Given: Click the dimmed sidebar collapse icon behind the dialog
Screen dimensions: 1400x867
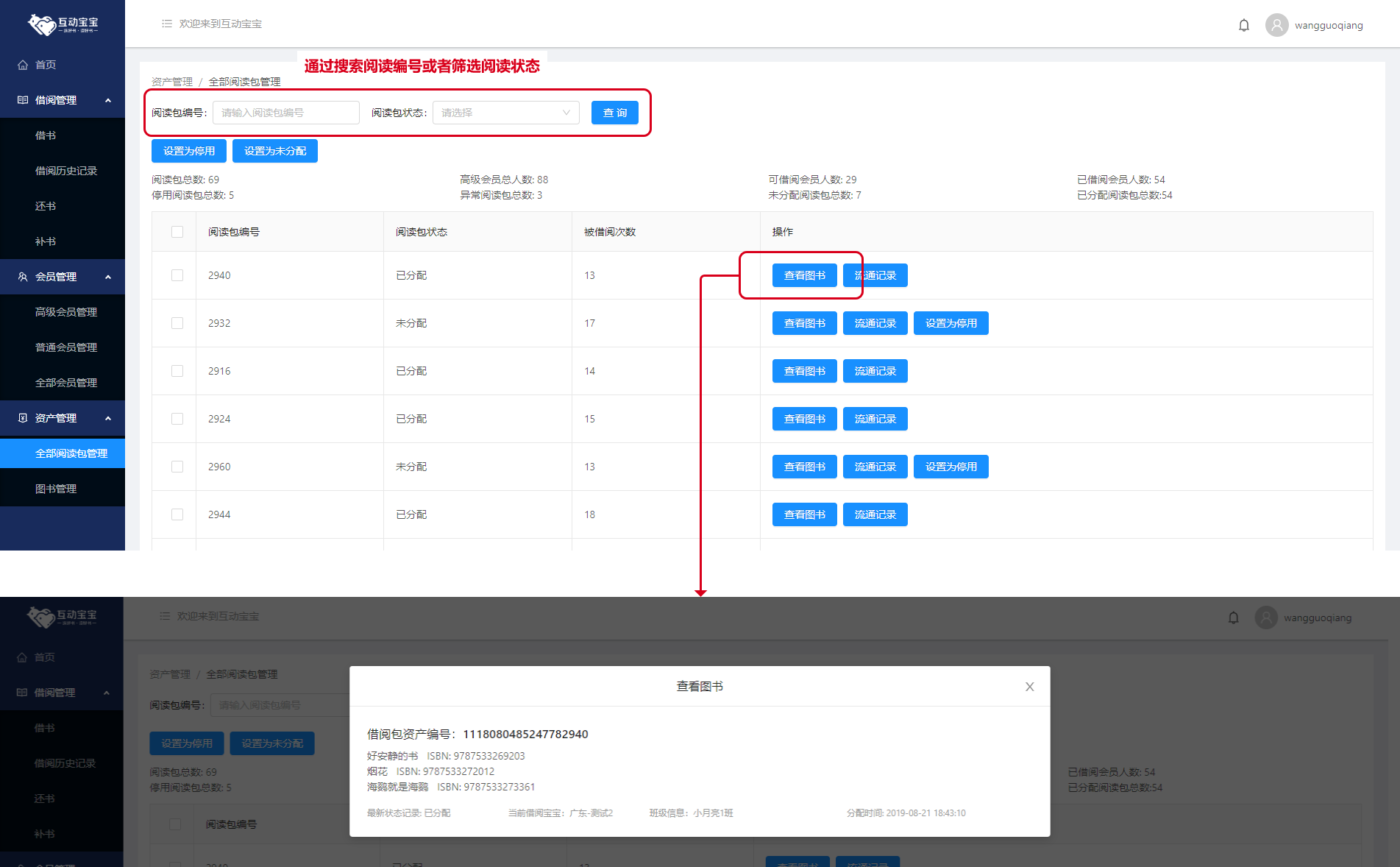Looking at the screenshot, I should [x=165, y=616].
